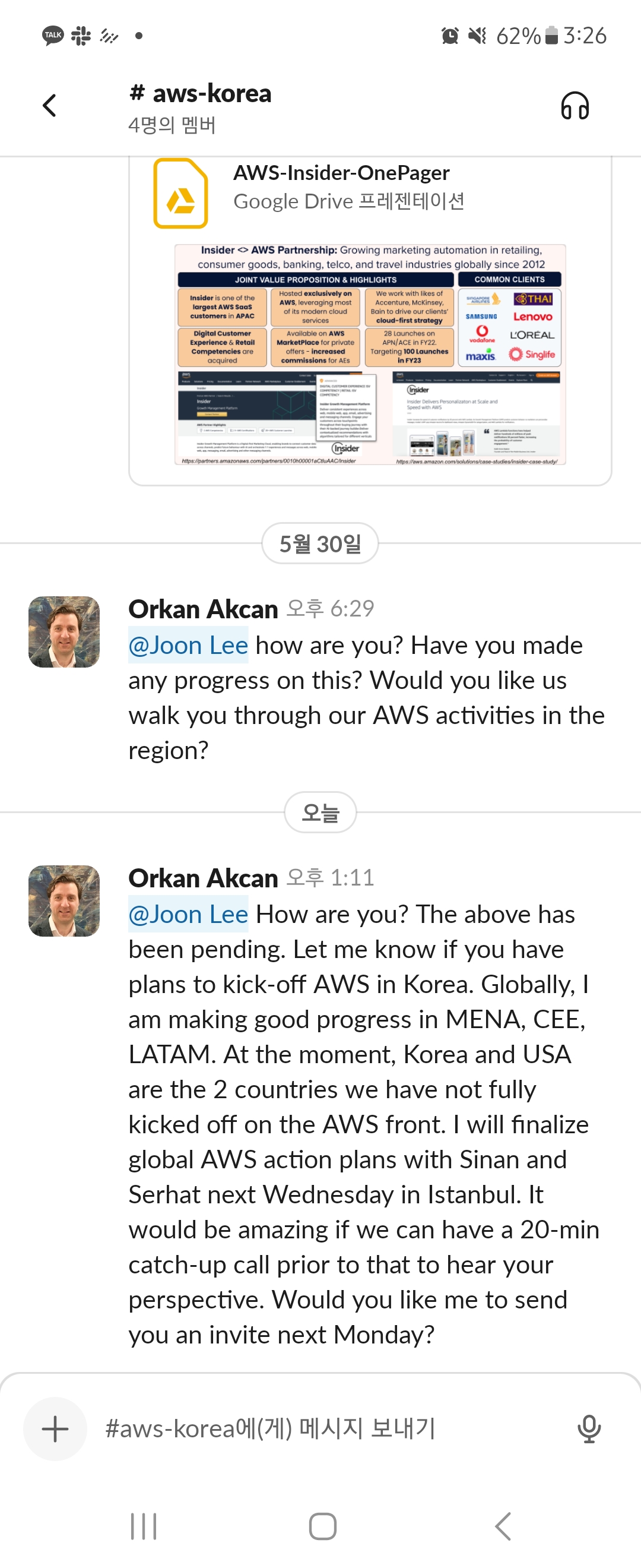Open the plus attachment button
Image resolution: width=641 pixels, height=1568 pixels.
tap(55, 1428)
